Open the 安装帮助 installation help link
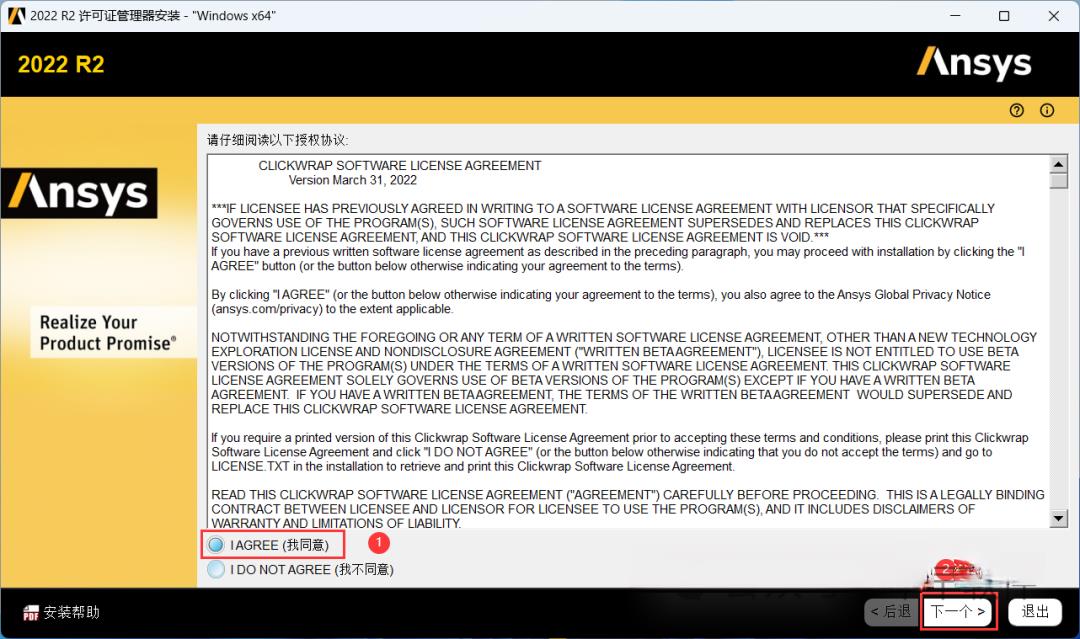1080x639 pixels. pyautogui.click(x=72, y=612)
